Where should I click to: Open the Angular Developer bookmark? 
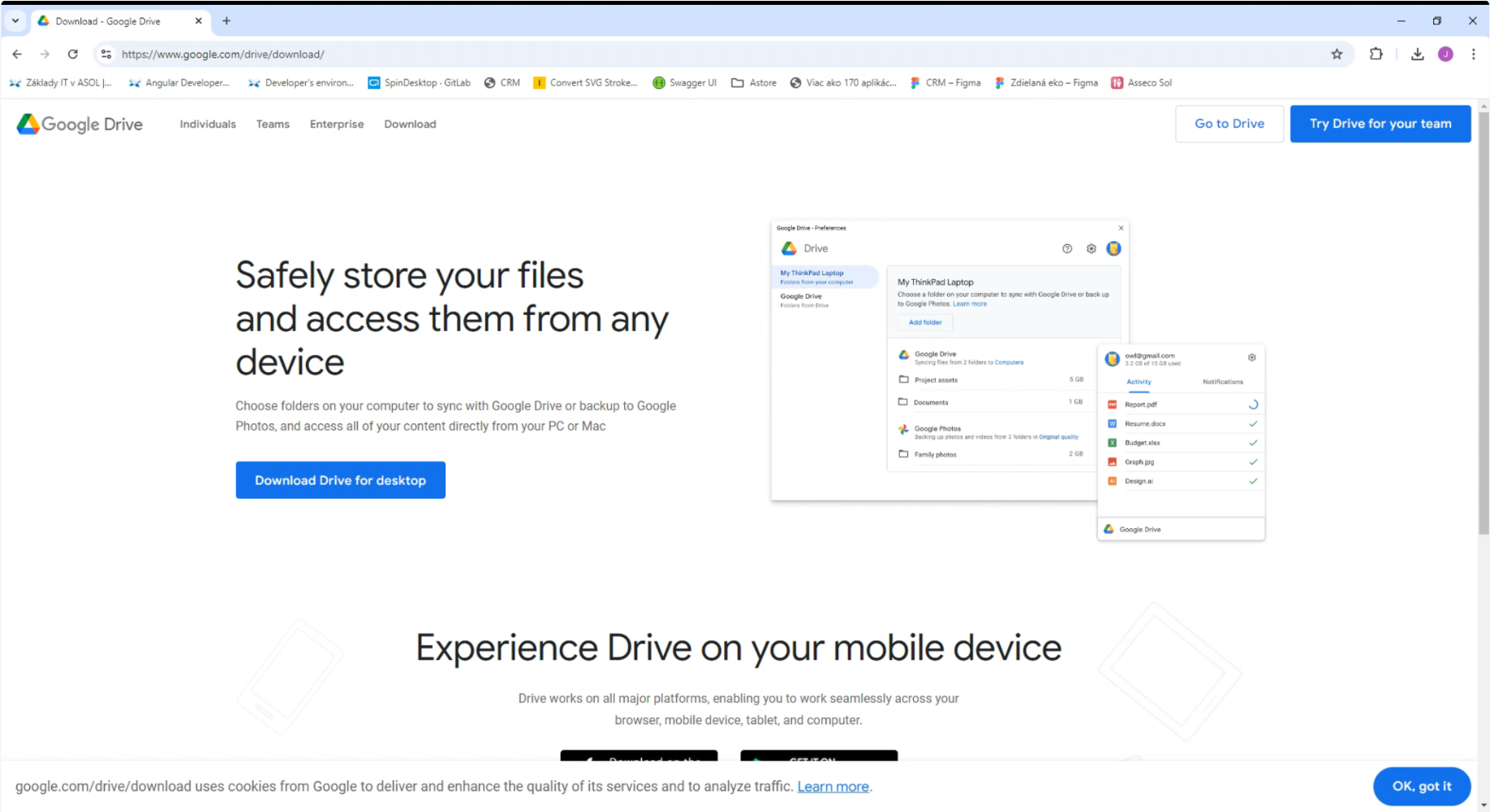click(x=179, y=83)
